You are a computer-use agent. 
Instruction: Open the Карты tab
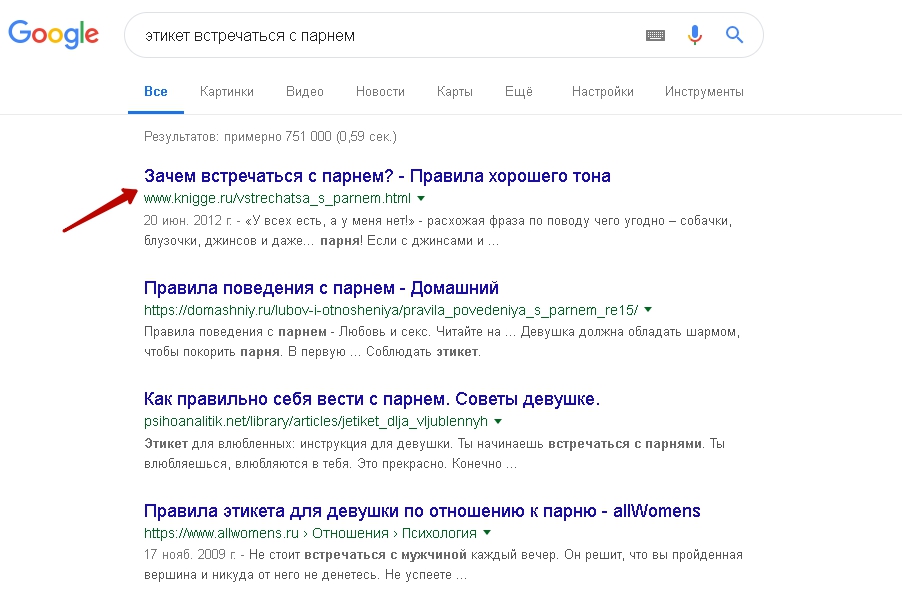454,91
